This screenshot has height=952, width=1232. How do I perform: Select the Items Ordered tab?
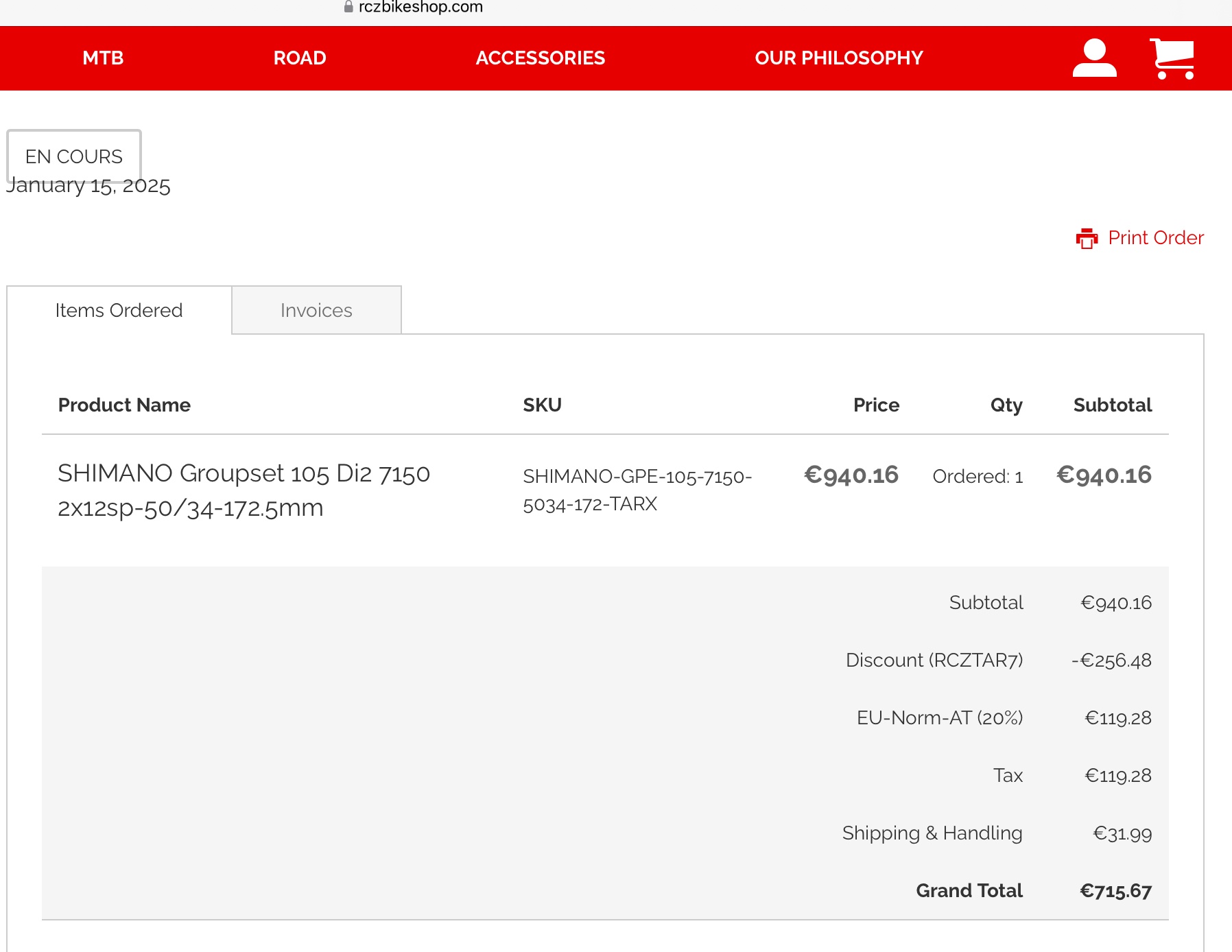[x=119, y=311]
